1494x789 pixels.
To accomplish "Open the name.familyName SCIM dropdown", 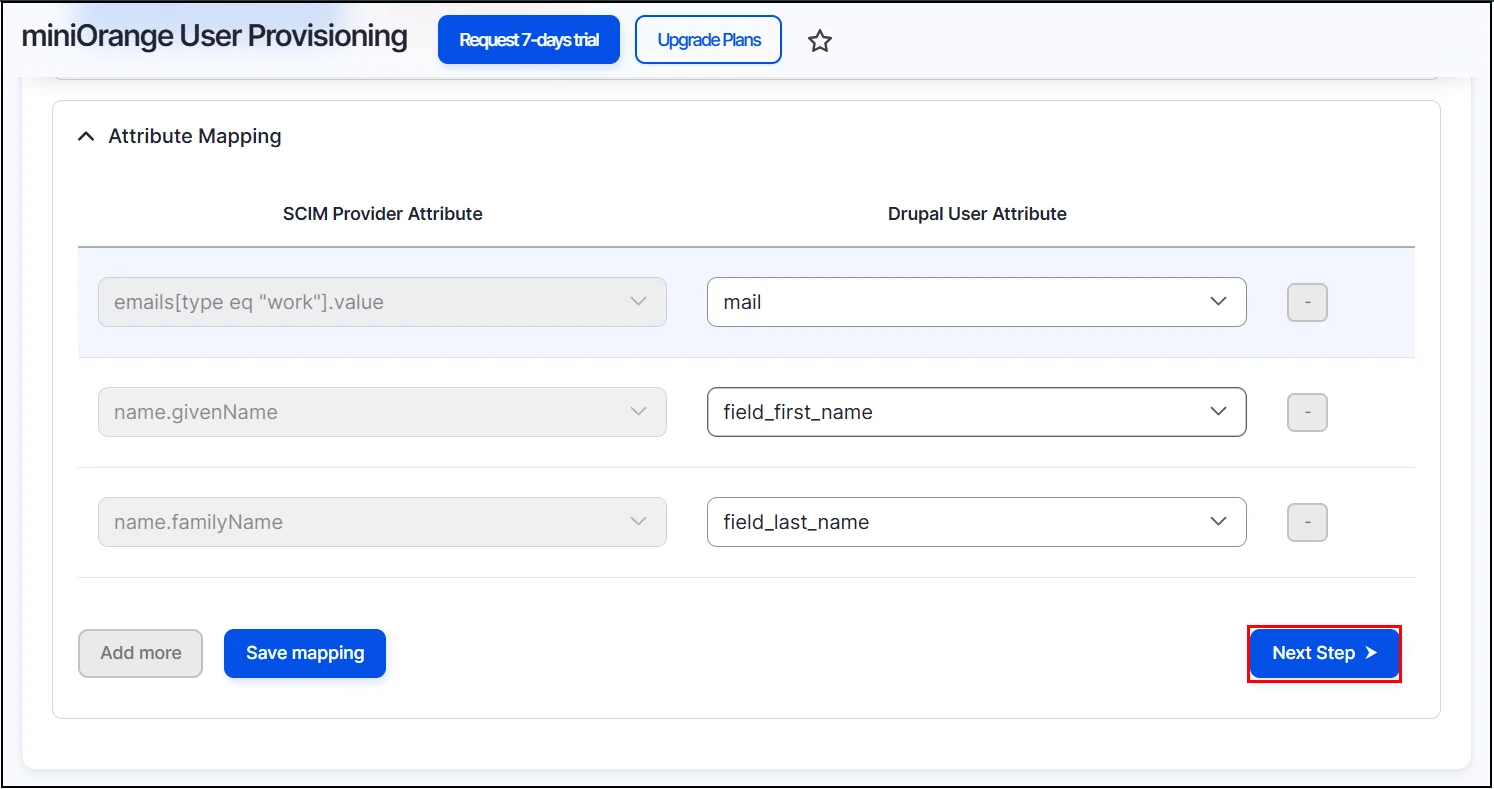I will [382, 522].
